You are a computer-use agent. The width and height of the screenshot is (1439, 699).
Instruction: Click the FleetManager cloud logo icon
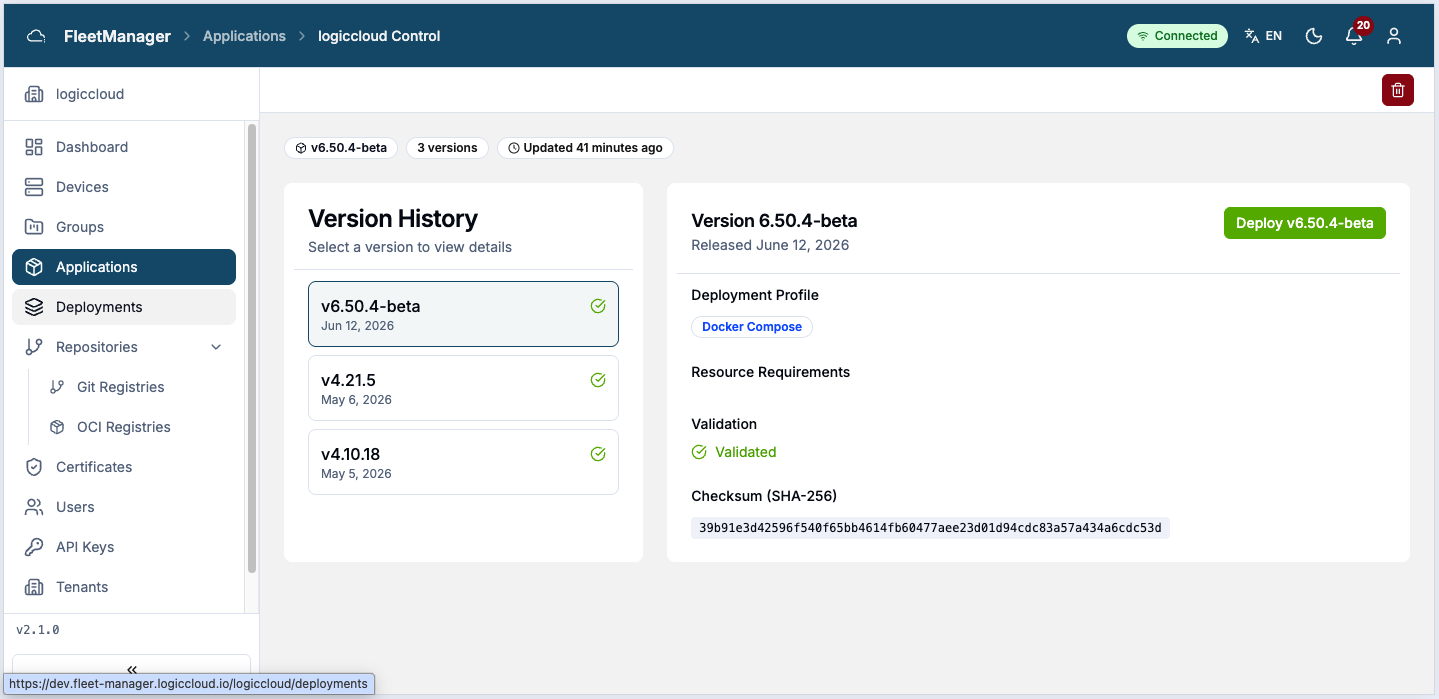click(x=36, y=36)
